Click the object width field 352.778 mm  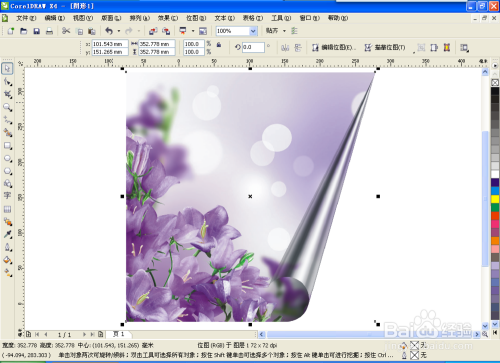pos(156,44)
